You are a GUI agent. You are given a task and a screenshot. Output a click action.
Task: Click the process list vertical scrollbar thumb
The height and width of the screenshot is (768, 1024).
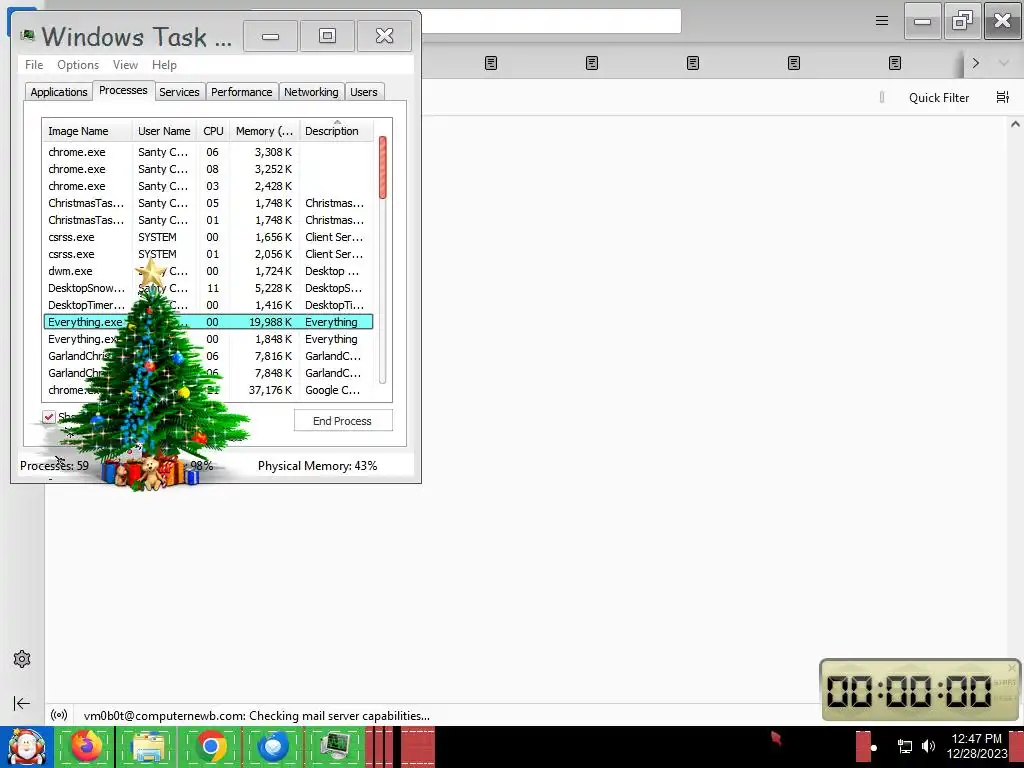(x=383, y=167)
